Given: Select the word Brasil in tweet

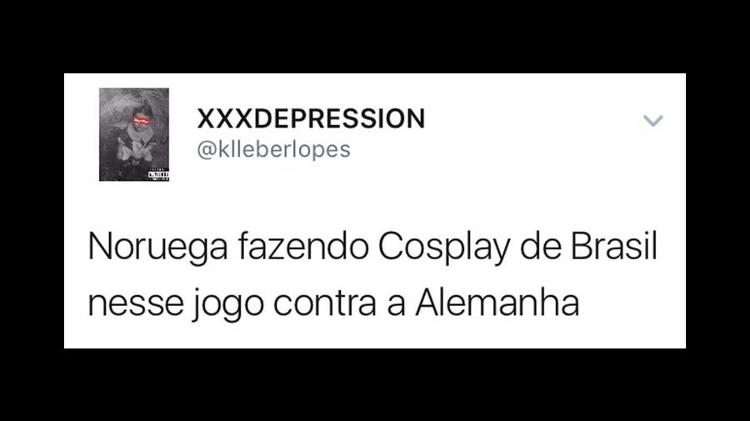Looking at the screenshot, I should pyautogui.click(x=614, y=246).
